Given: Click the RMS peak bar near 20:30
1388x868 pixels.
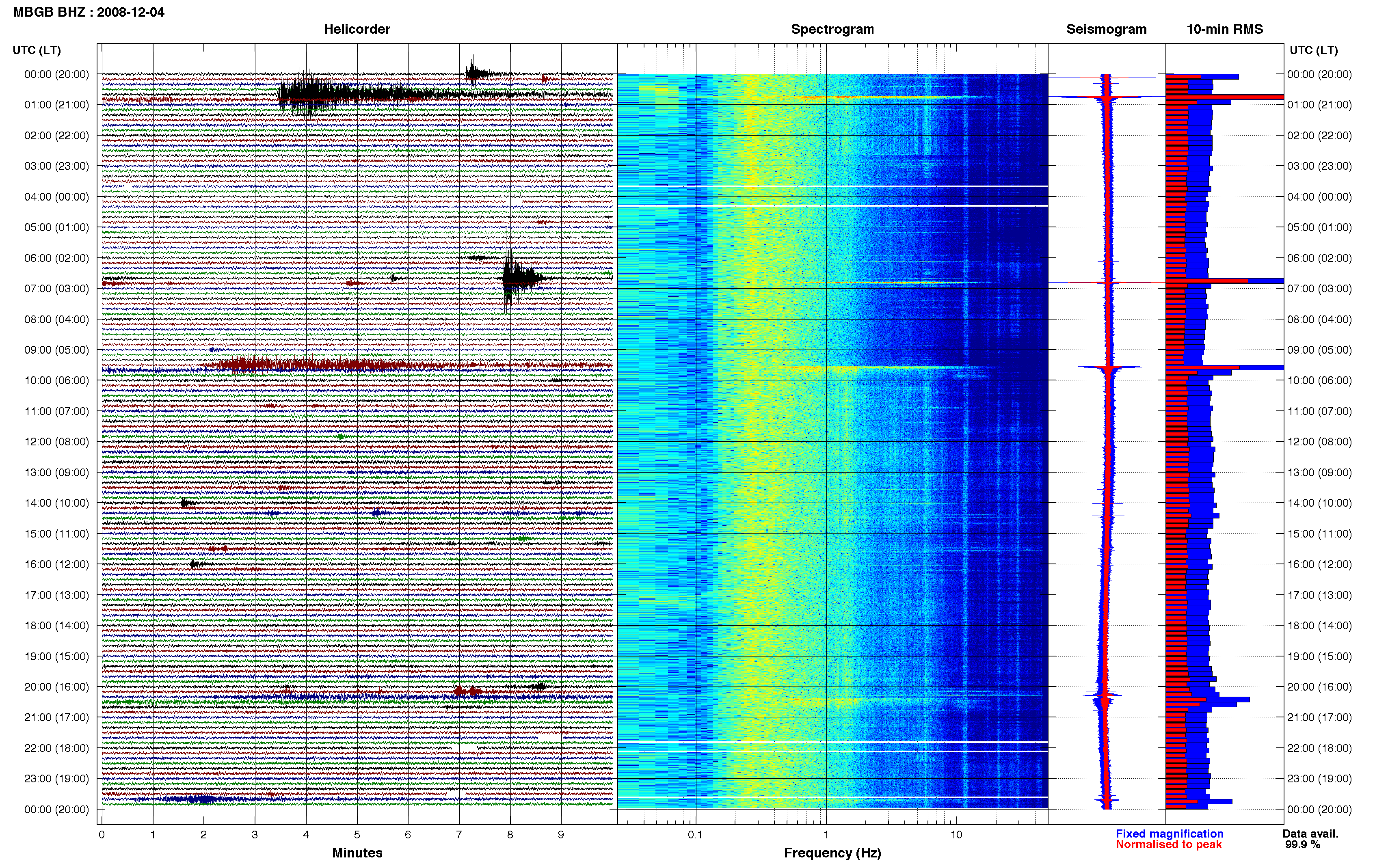Looking at the screenshot, I should [1208, 699].
